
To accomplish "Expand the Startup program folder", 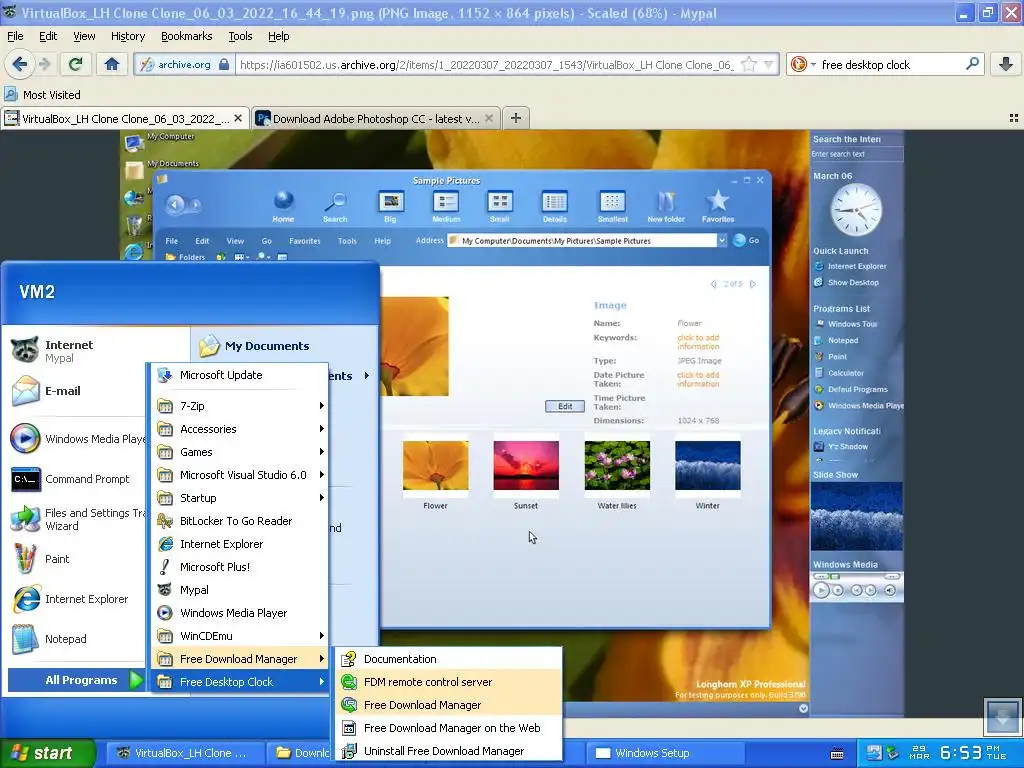I will click(240, 498).
